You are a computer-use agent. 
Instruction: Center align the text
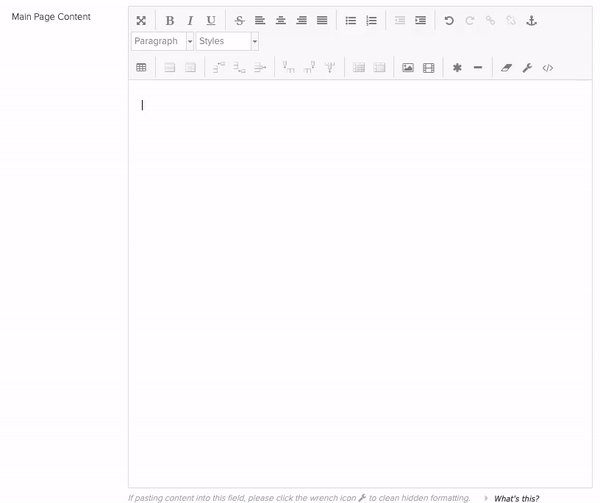pos(281,21)
